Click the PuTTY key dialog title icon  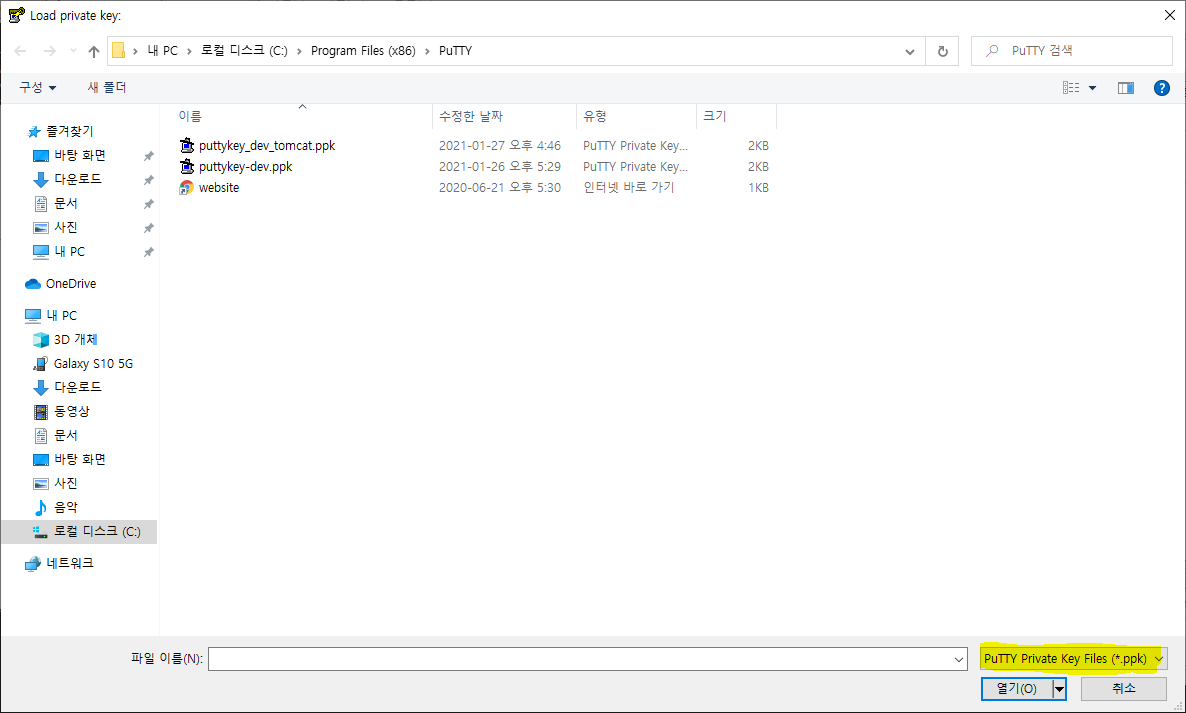(x=16, y=15)
